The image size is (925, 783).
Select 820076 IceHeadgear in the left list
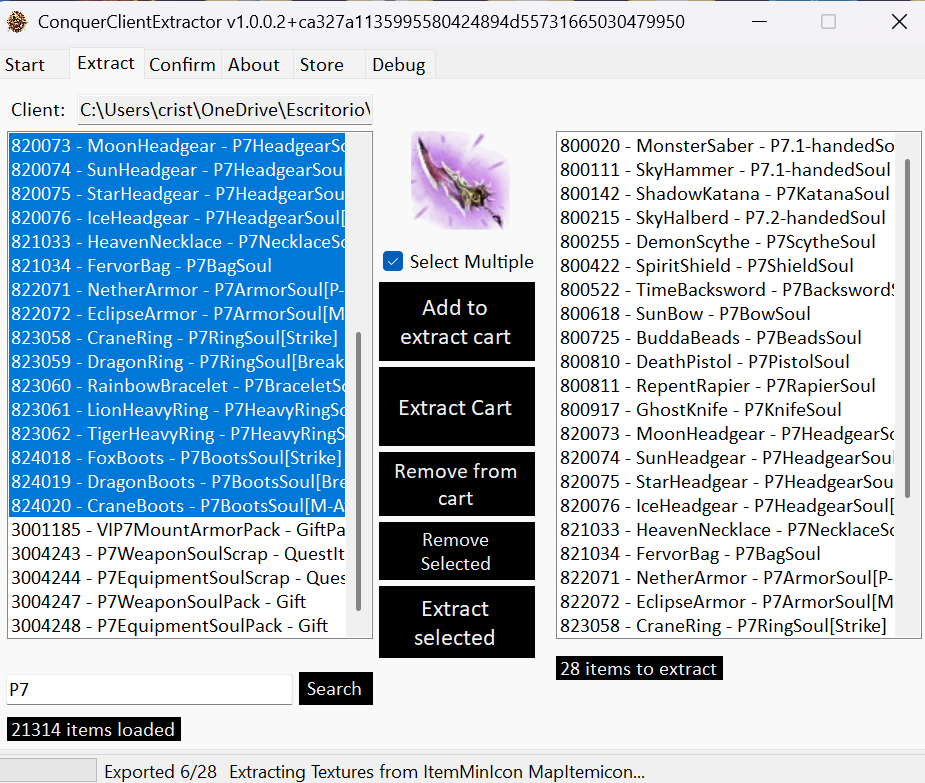(x=177, y=218)
